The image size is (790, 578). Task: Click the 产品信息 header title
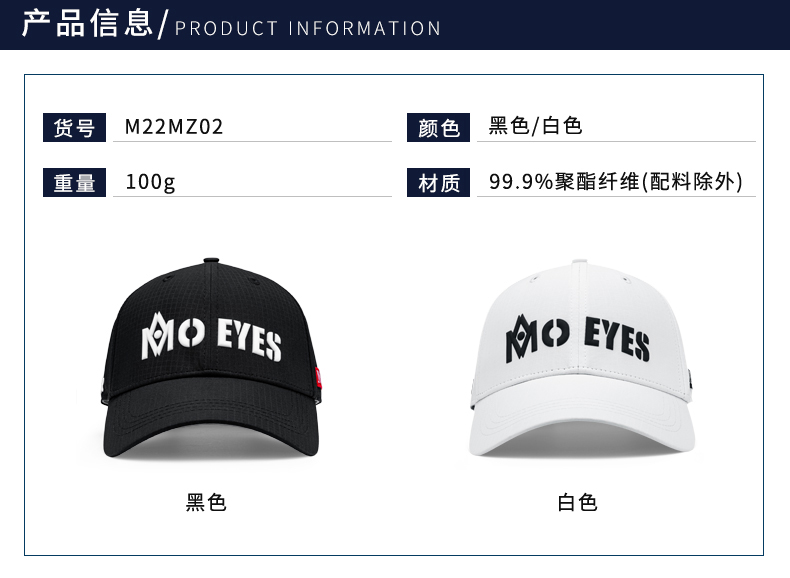click(x=87, y=23)
